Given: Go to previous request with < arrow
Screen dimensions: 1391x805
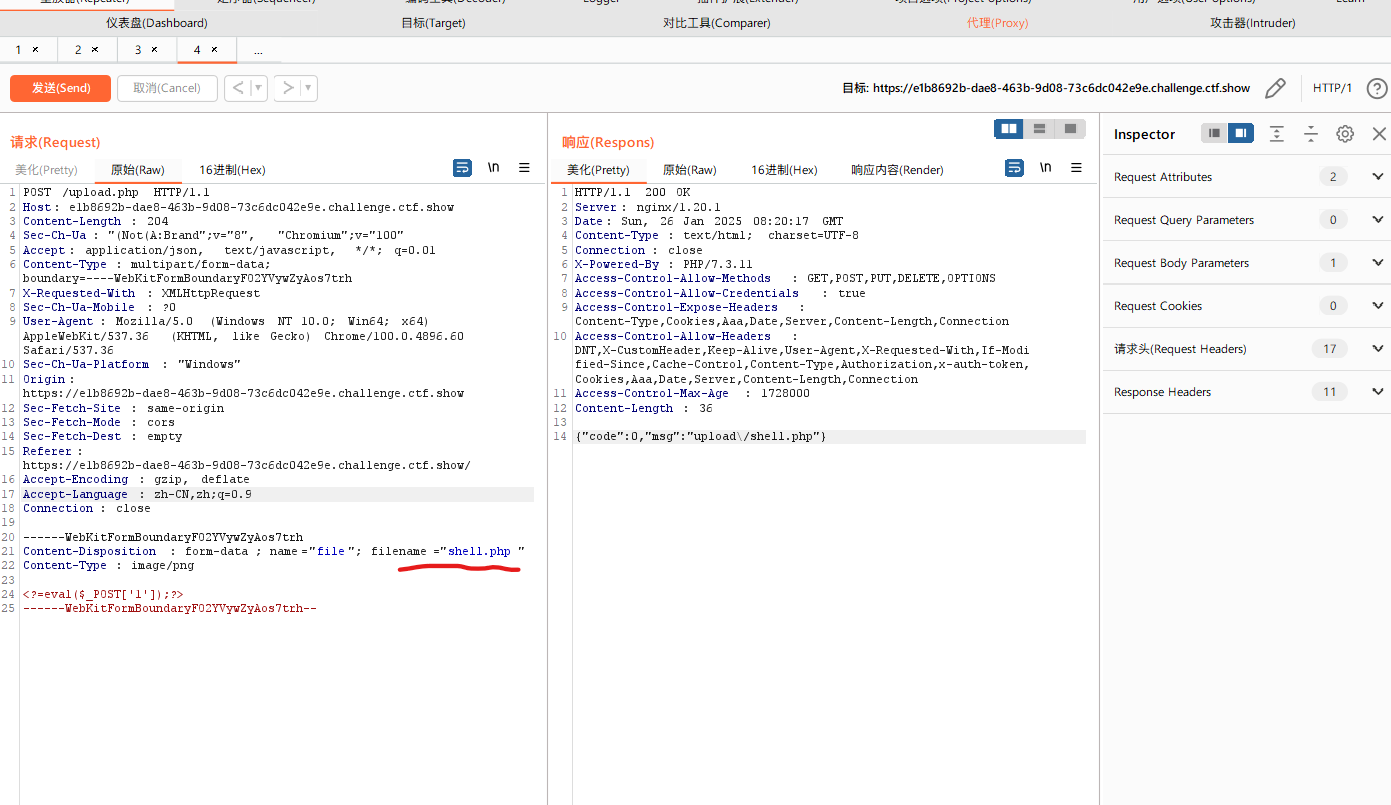Looking at the screenshot, I should point(237,88).
